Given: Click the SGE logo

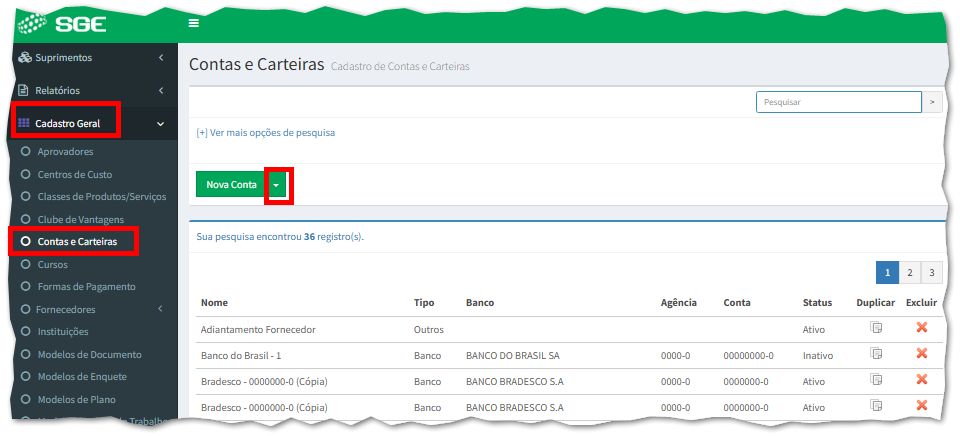Looking at the screenshot, I should point(62,24).
